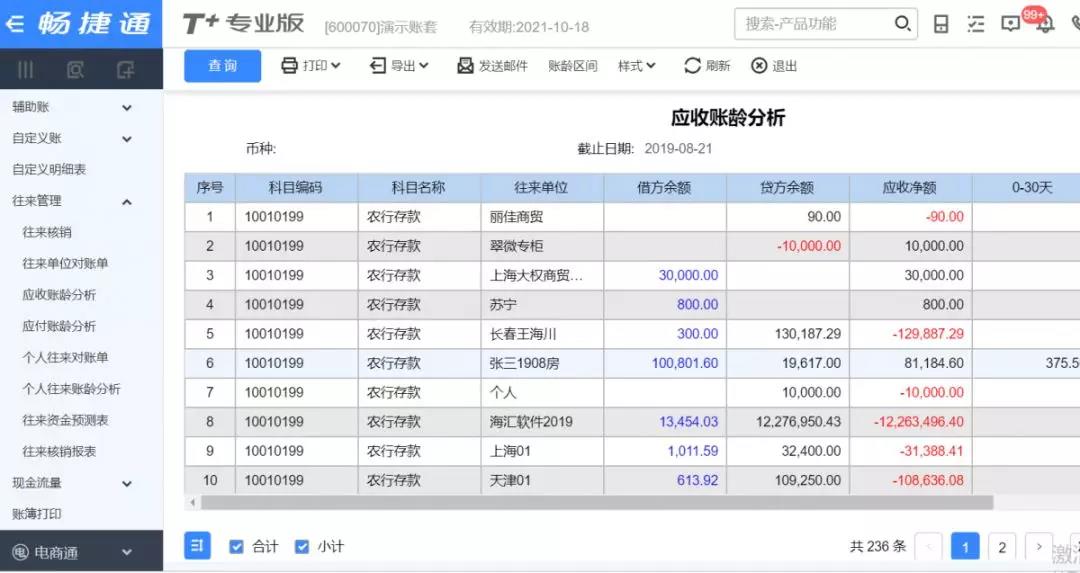Click the horizontal scrollbar under the table
The width and height of the screenshot is (1080, 573).
pos(590,503)
